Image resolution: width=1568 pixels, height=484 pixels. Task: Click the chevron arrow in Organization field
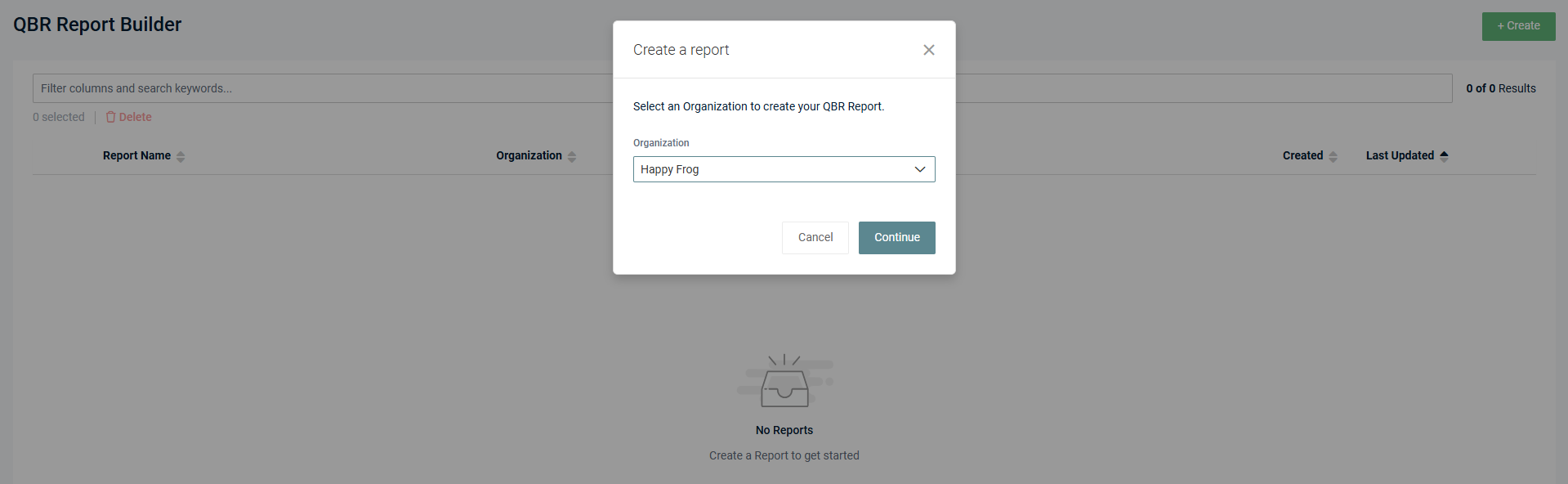[919, 169]
